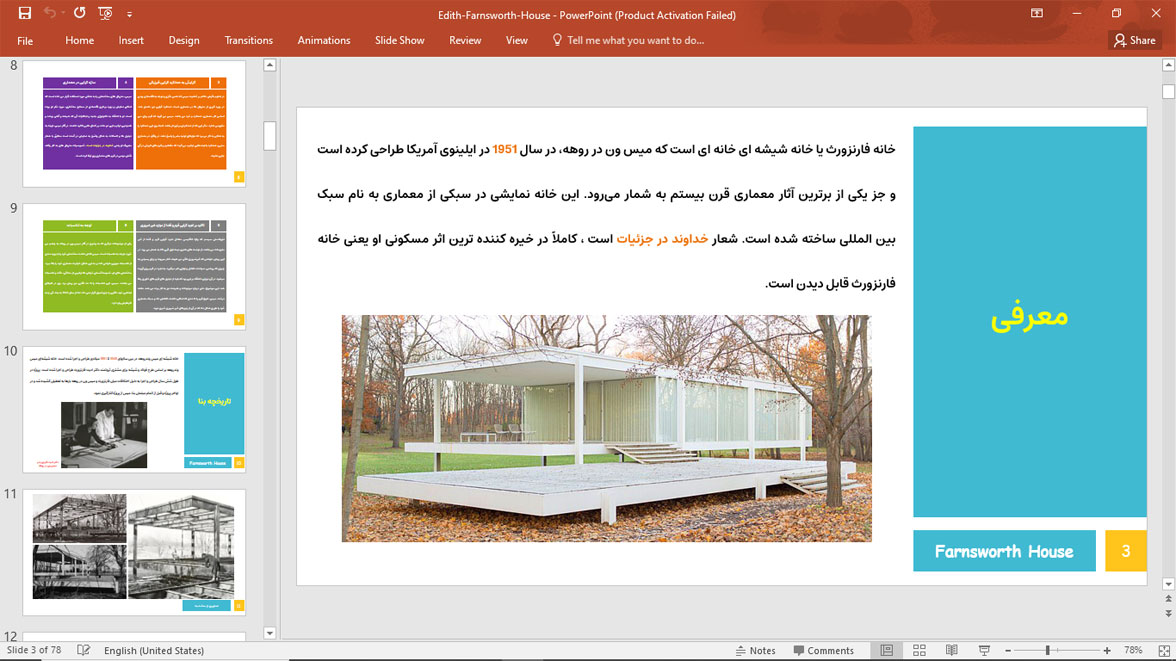
Task: Click zoom out minus button
Action: [x=1008, y=650]
